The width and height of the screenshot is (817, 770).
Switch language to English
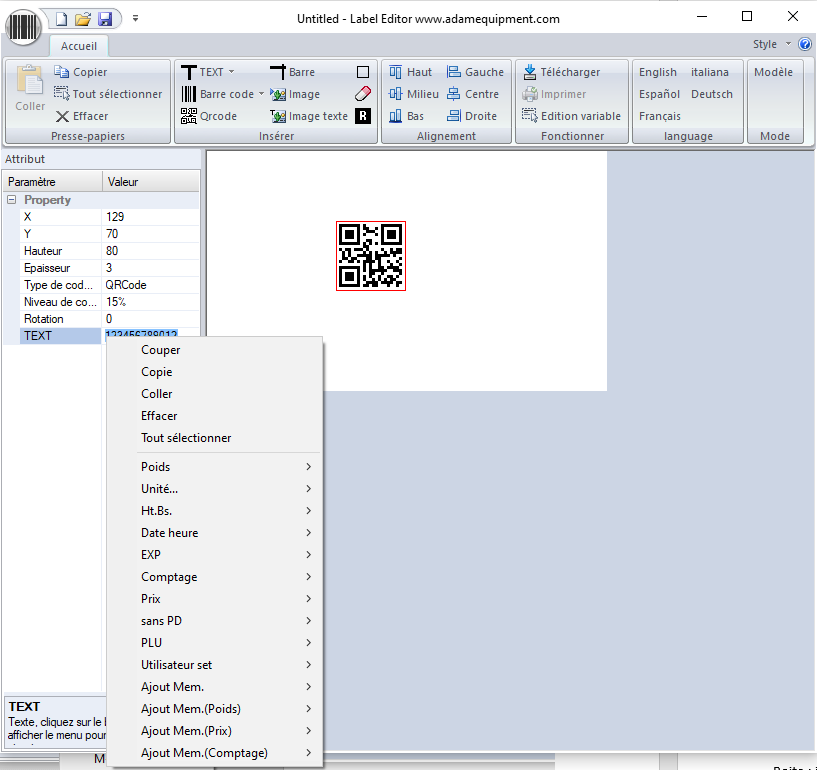(x=658, y=72)
